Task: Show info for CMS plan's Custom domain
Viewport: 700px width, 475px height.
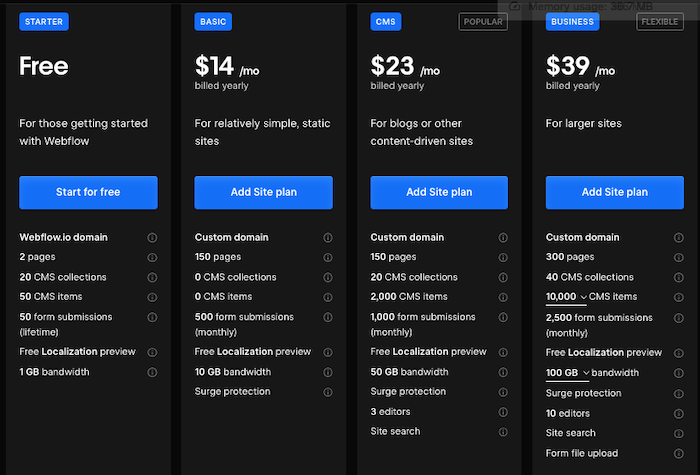Action: [x=503, y=238]
